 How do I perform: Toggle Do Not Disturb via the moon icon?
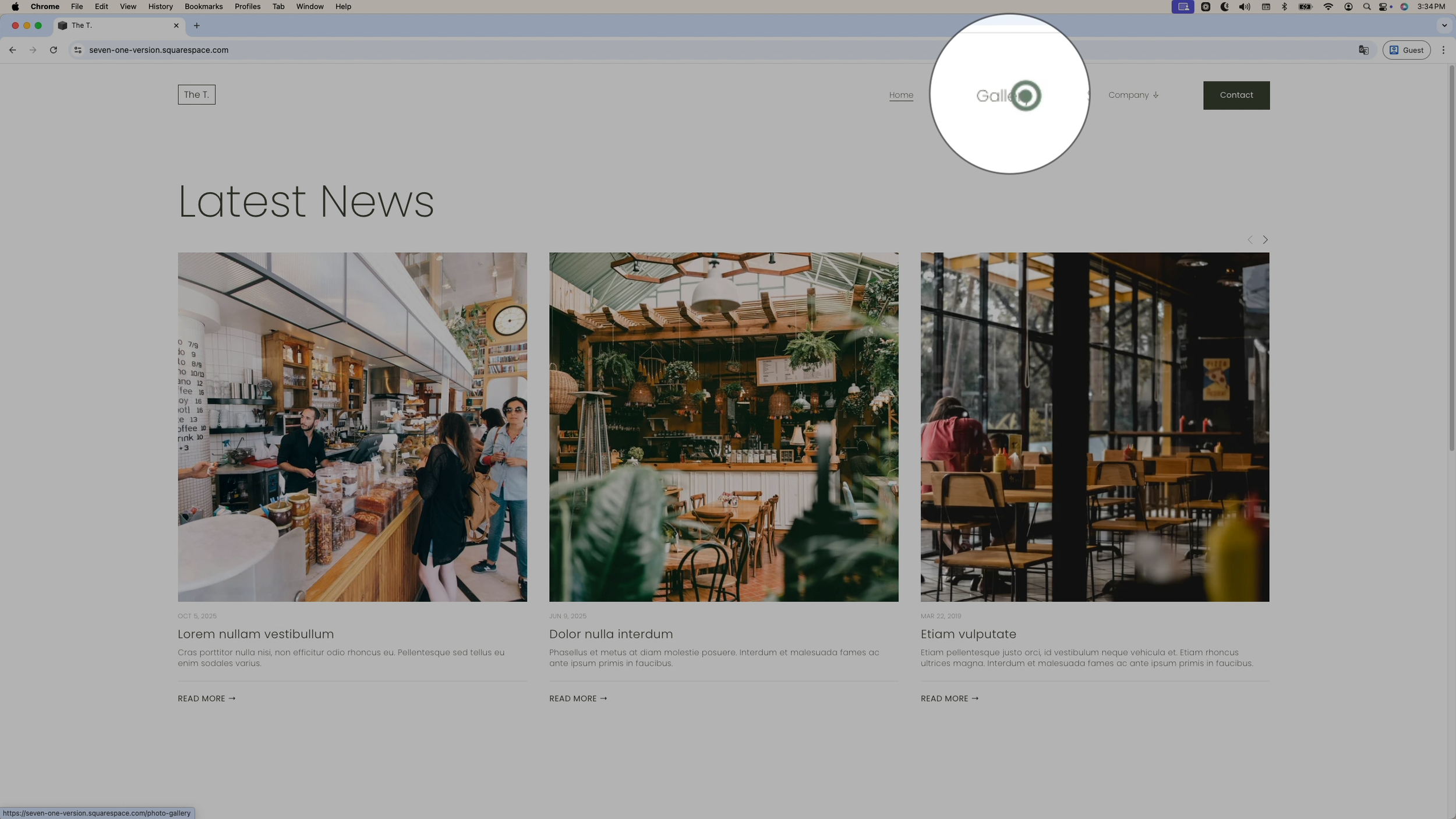(x=1225, y=7)
